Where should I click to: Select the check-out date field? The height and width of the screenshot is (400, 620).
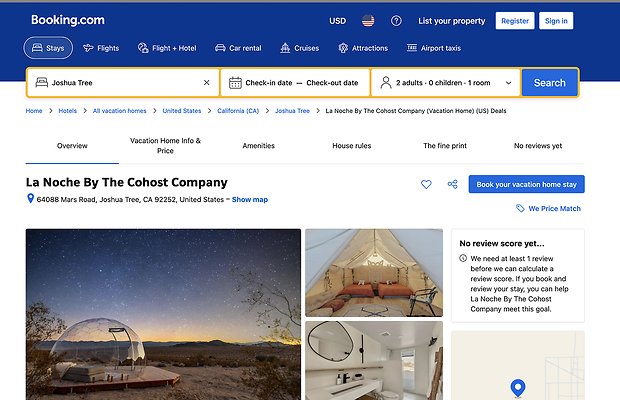point(332,83)
